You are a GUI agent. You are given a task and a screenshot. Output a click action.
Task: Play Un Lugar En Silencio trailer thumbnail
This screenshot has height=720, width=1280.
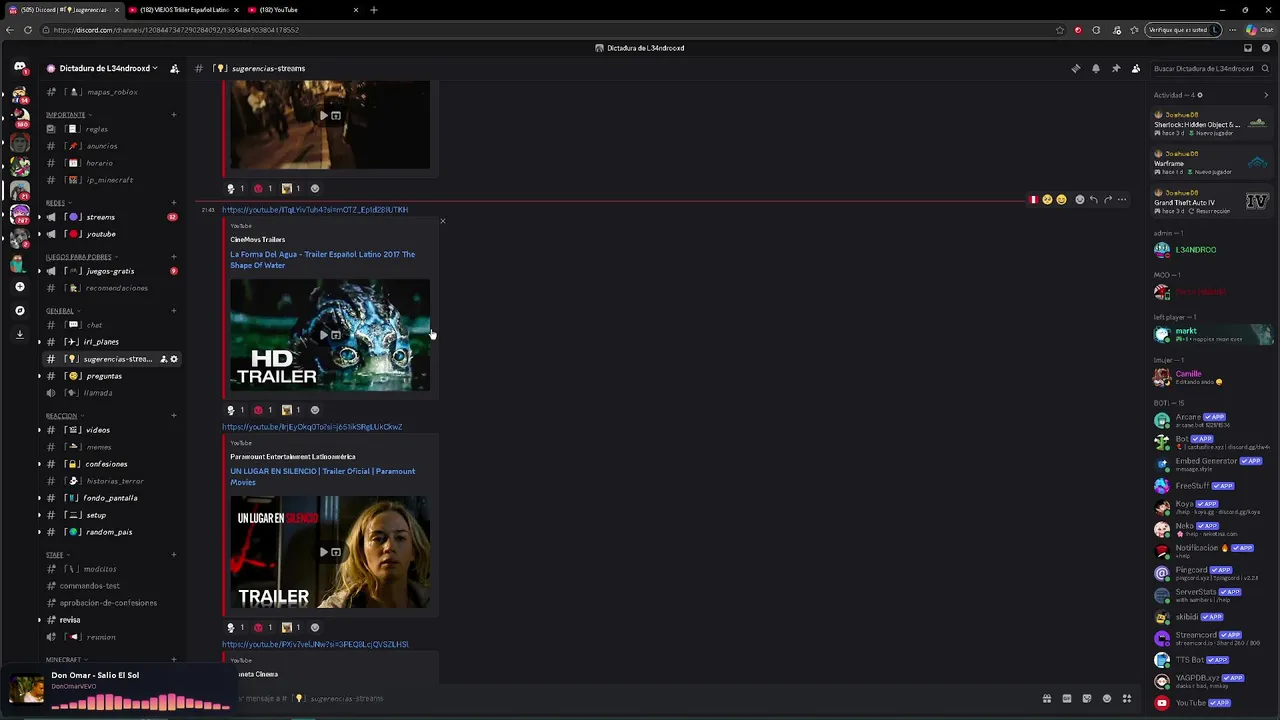[330, 552]
